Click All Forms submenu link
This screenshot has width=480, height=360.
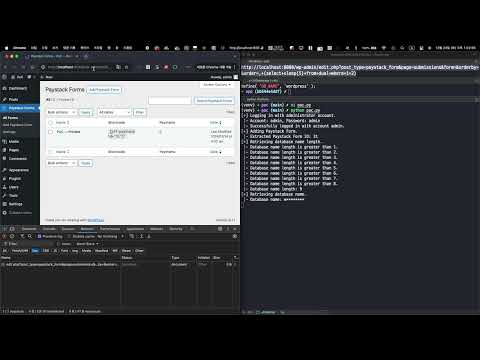pyautogui.click(x=10, y=118)
